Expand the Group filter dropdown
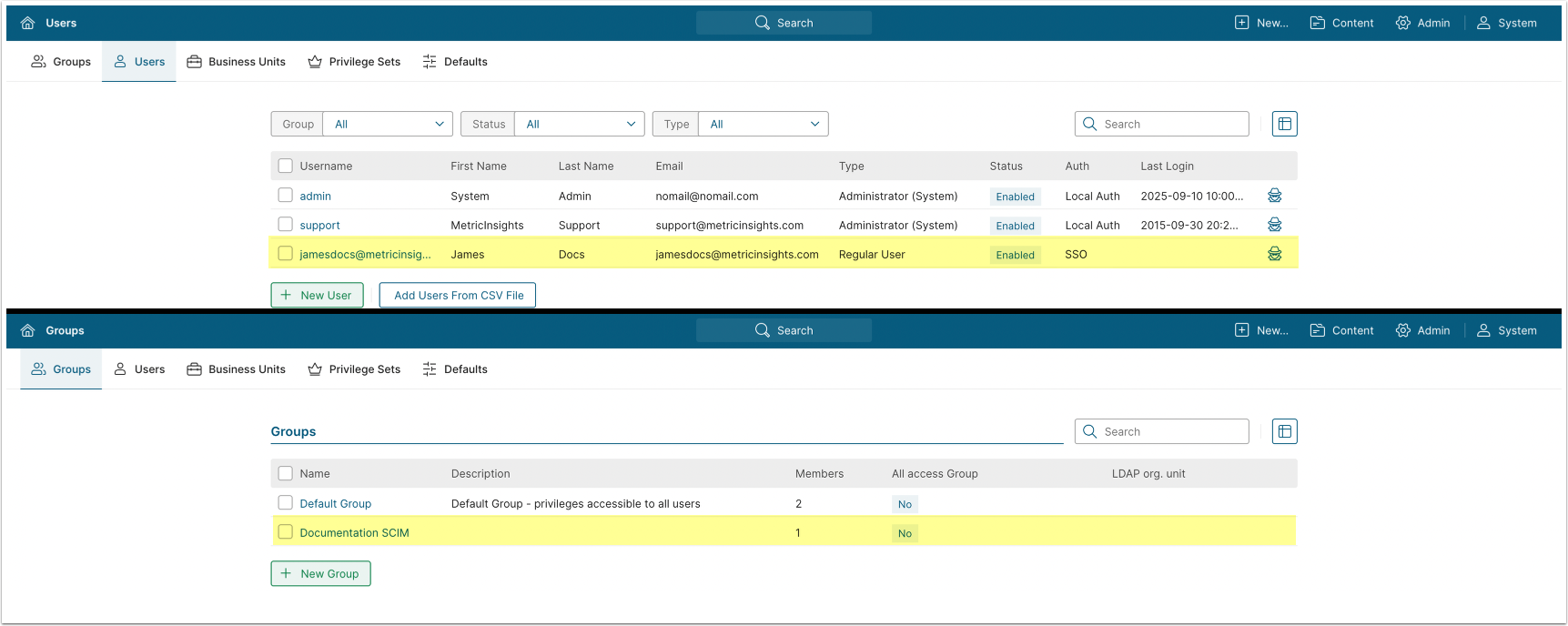1568x626 pixels. pos(388,124)
